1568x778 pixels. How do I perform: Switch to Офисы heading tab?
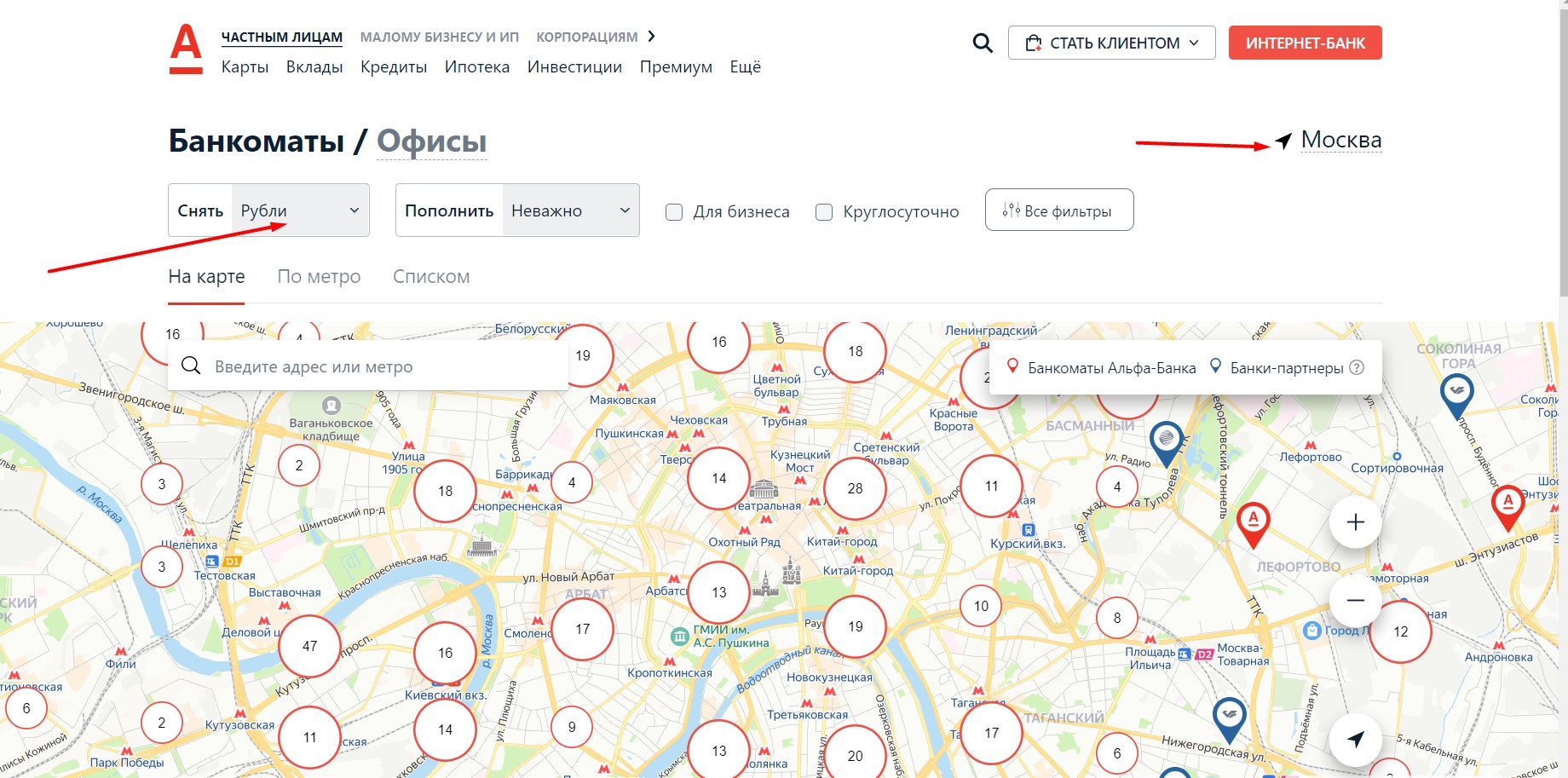[432, 141]
